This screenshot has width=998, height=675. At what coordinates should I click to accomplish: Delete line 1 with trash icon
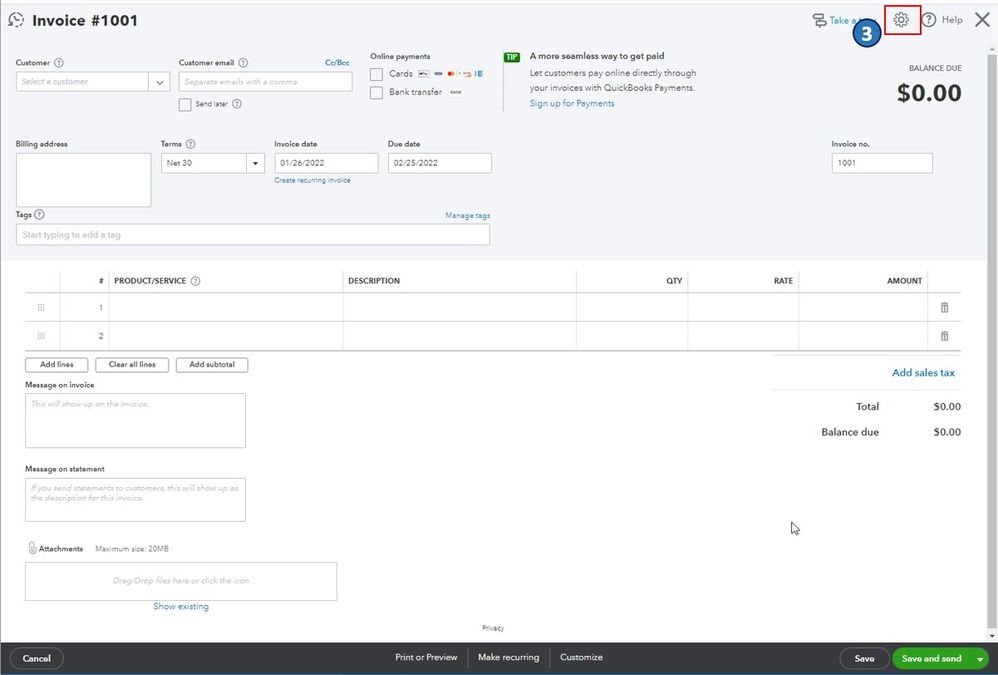point(944,308)
